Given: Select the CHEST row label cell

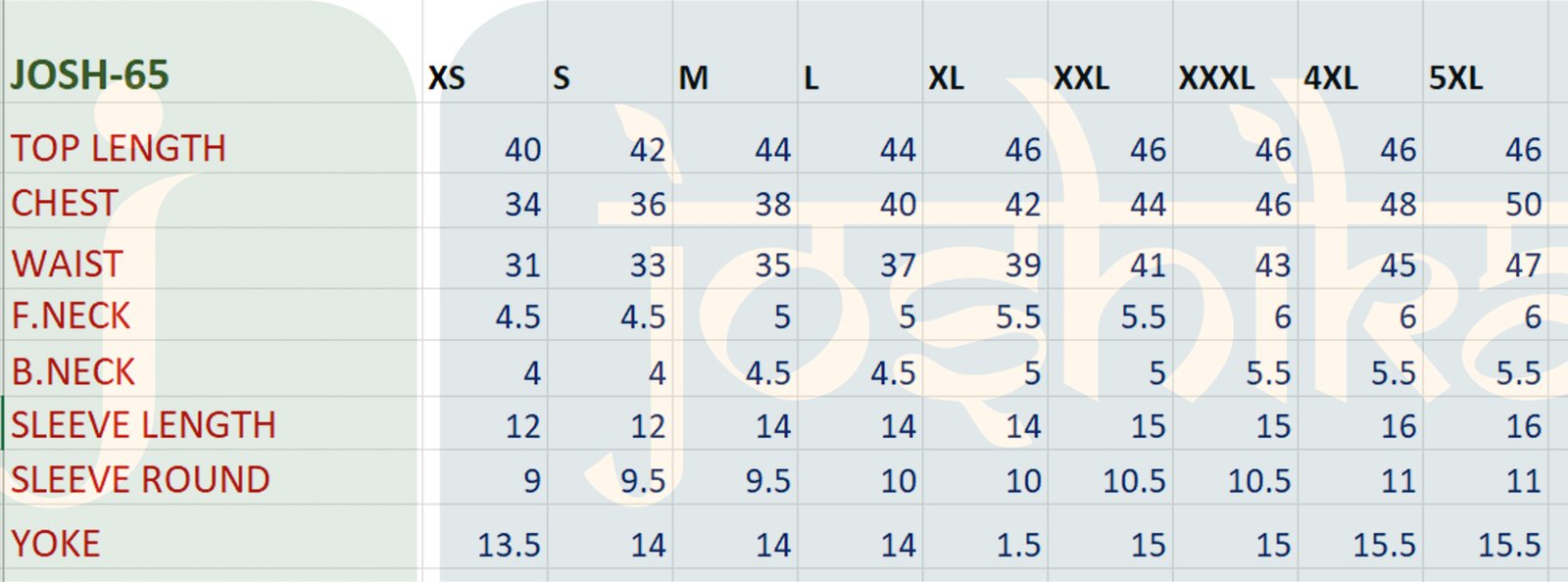Looking at the screenshot, I should (65, 204).
